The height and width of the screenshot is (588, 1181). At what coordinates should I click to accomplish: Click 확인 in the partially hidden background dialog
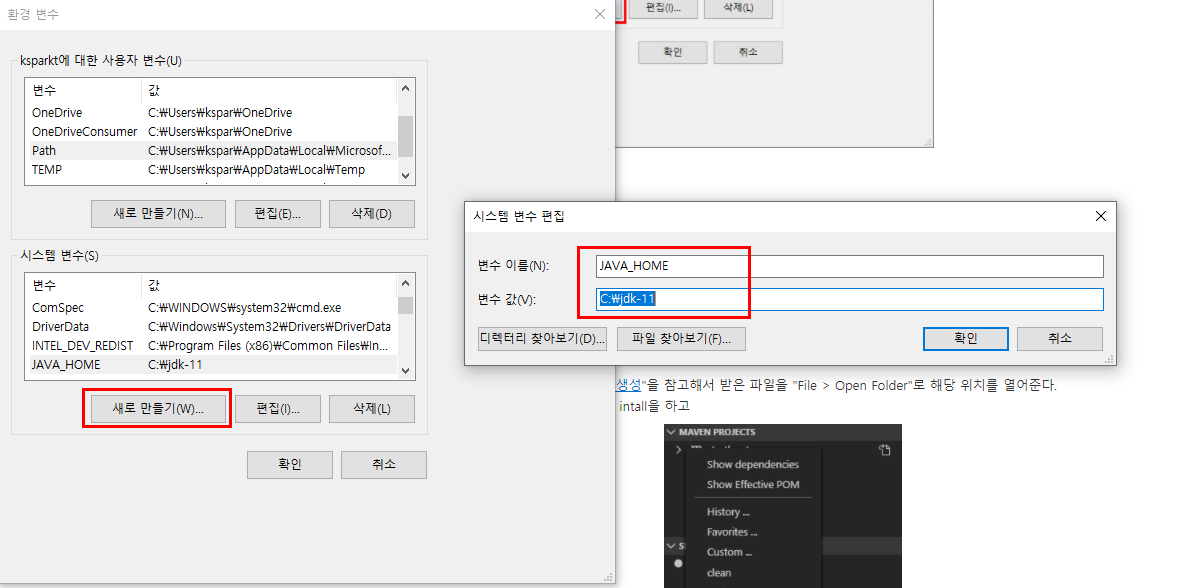673,53
